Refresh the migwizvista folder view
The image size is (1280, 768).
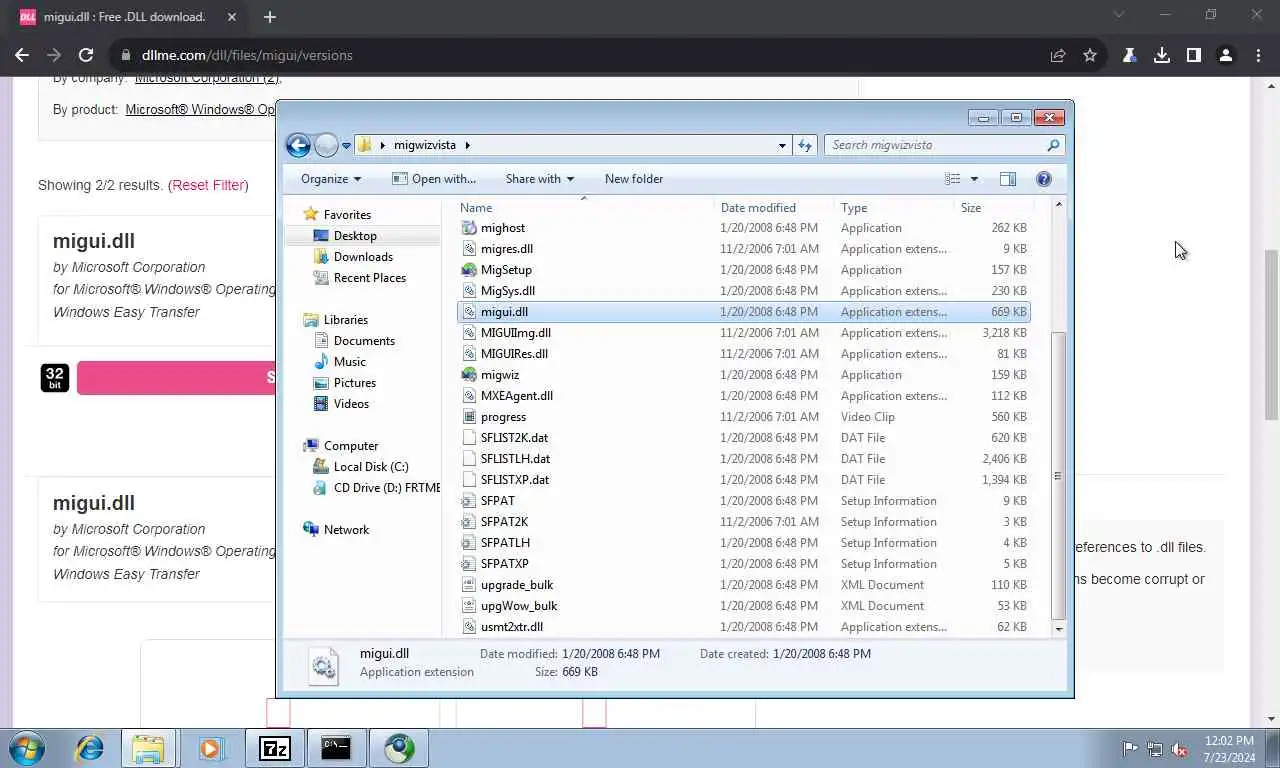point(805,145)
